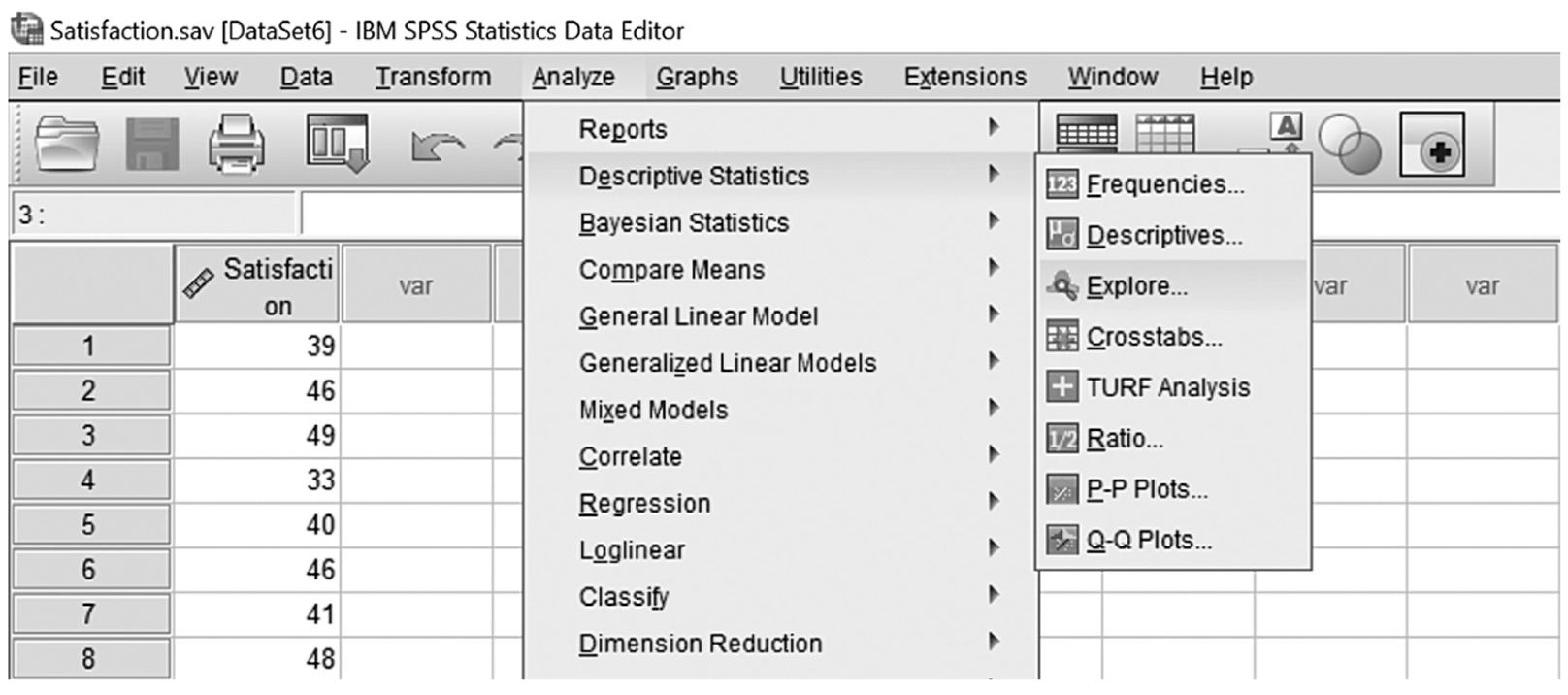The image size is (1568, 695).
Task: Open the Open Data Document folder icon
Action: coord(67,144)
